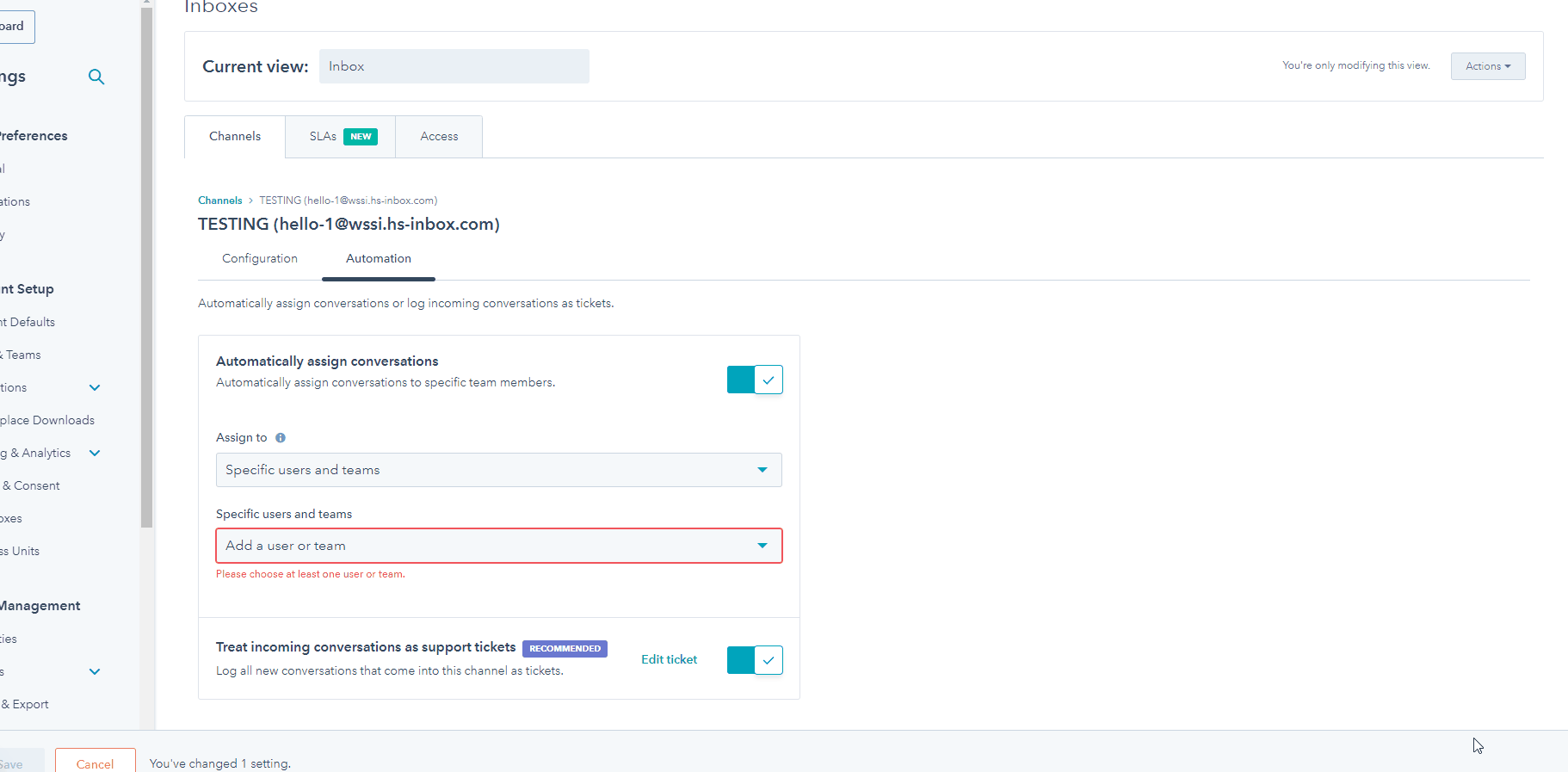Click the Assign to info icon

281,438
